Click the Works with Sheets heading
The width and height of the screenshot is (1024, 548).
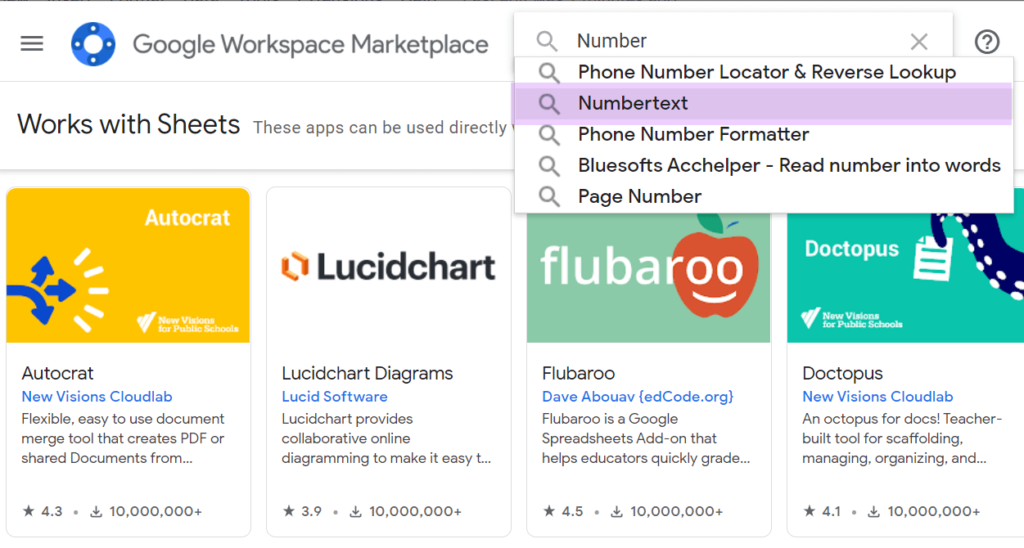[x=129, y=124]
